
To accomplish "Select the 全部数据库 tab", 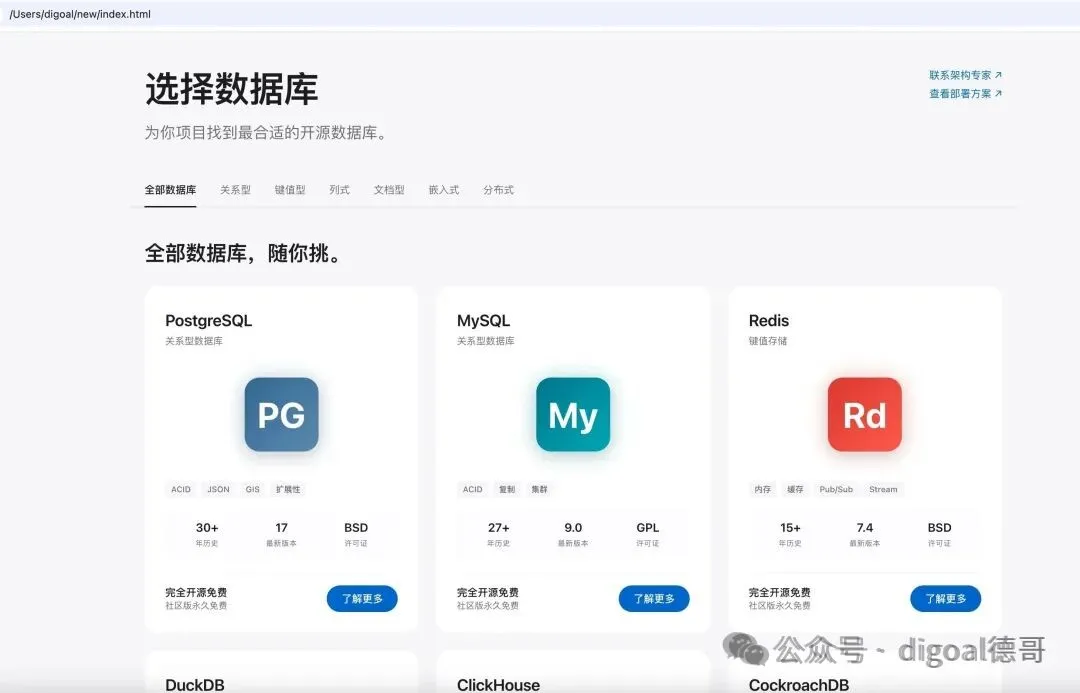I will tap(170, 190).
